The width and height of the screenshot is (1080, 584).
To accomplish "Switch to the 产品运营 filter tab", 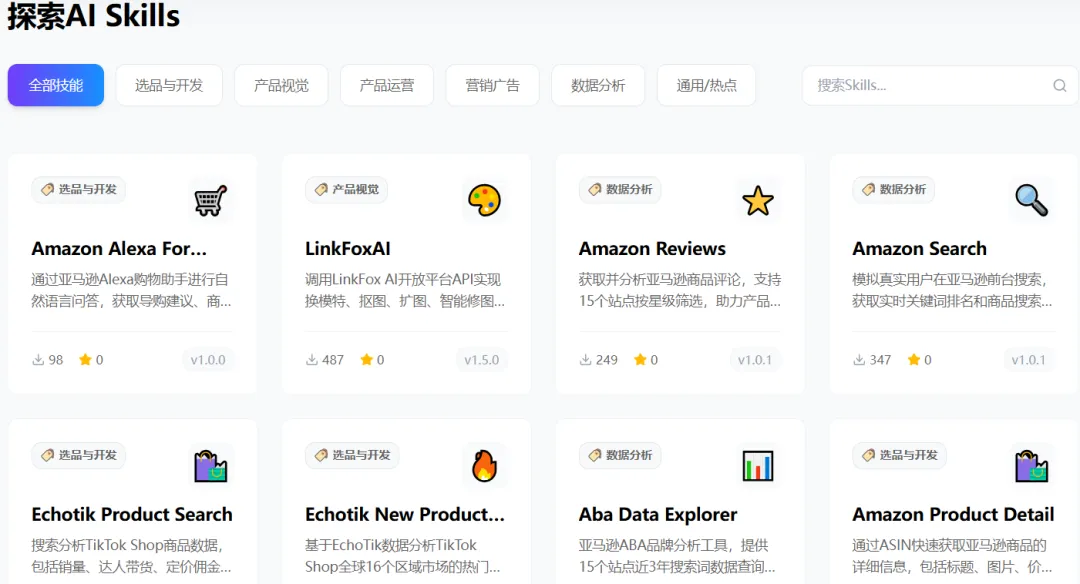I will coord(386,85).
